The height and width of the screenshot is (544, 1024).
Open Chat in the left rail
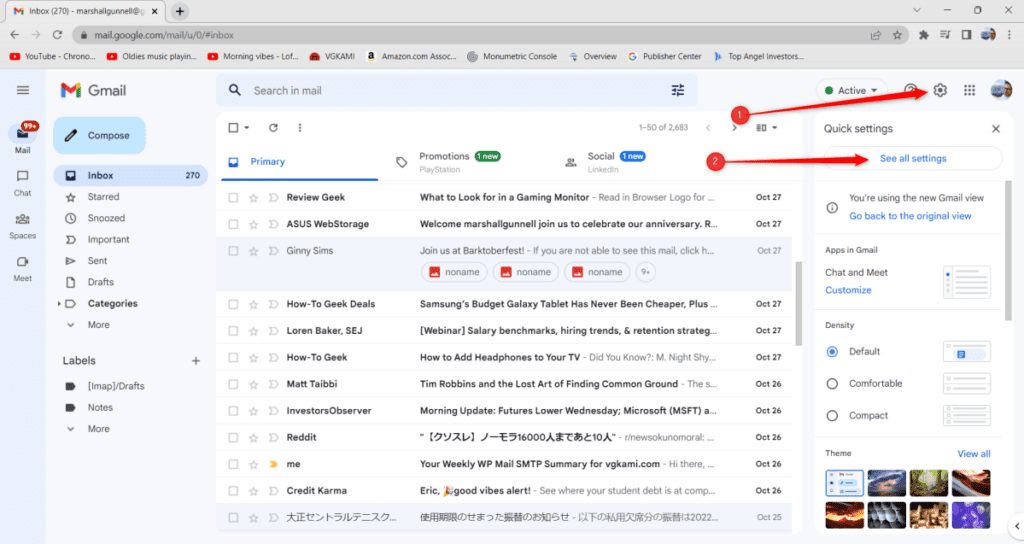(x=23, y=183)
